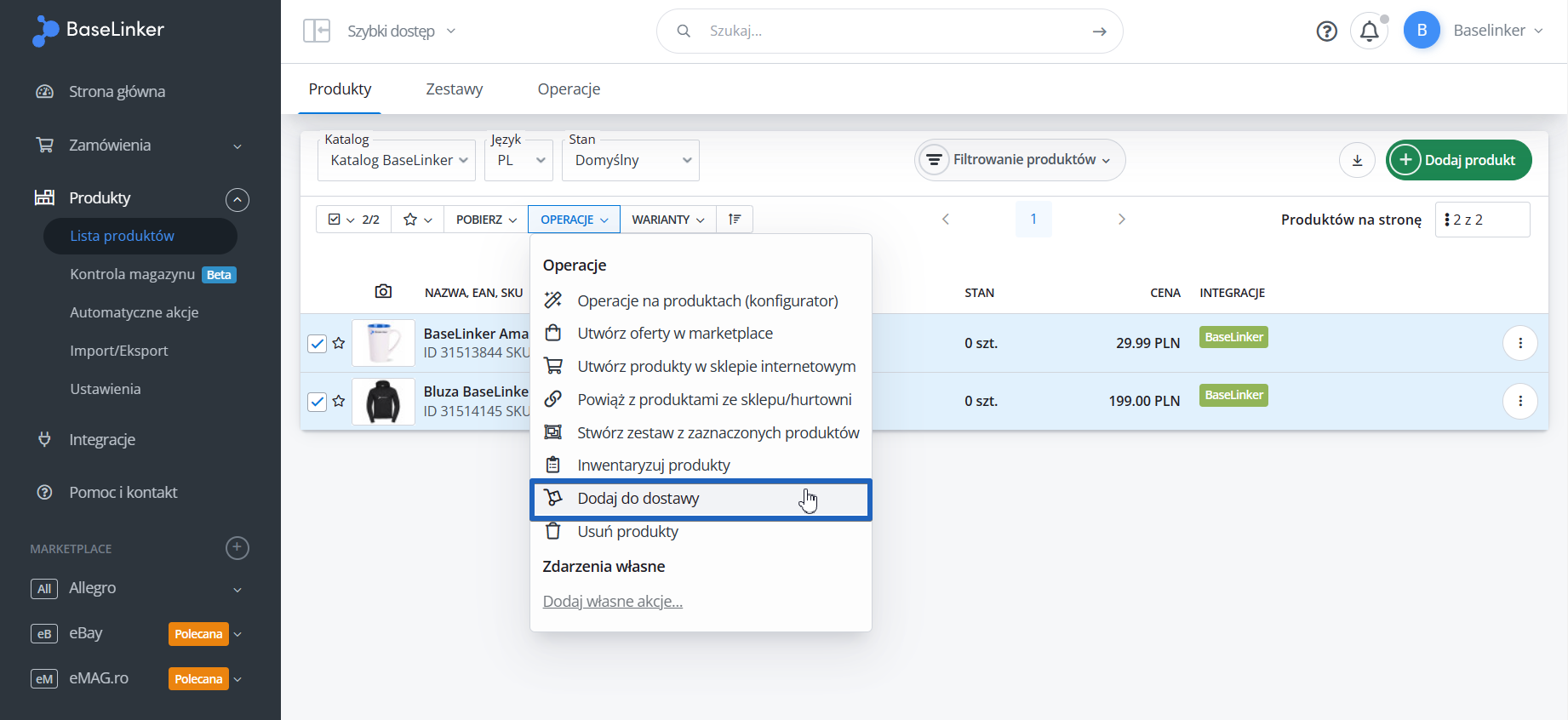Select Stwórz zestaw z zaznaczonych produktów
This screenshot has height=720, width=1568.
coord(701,433)
